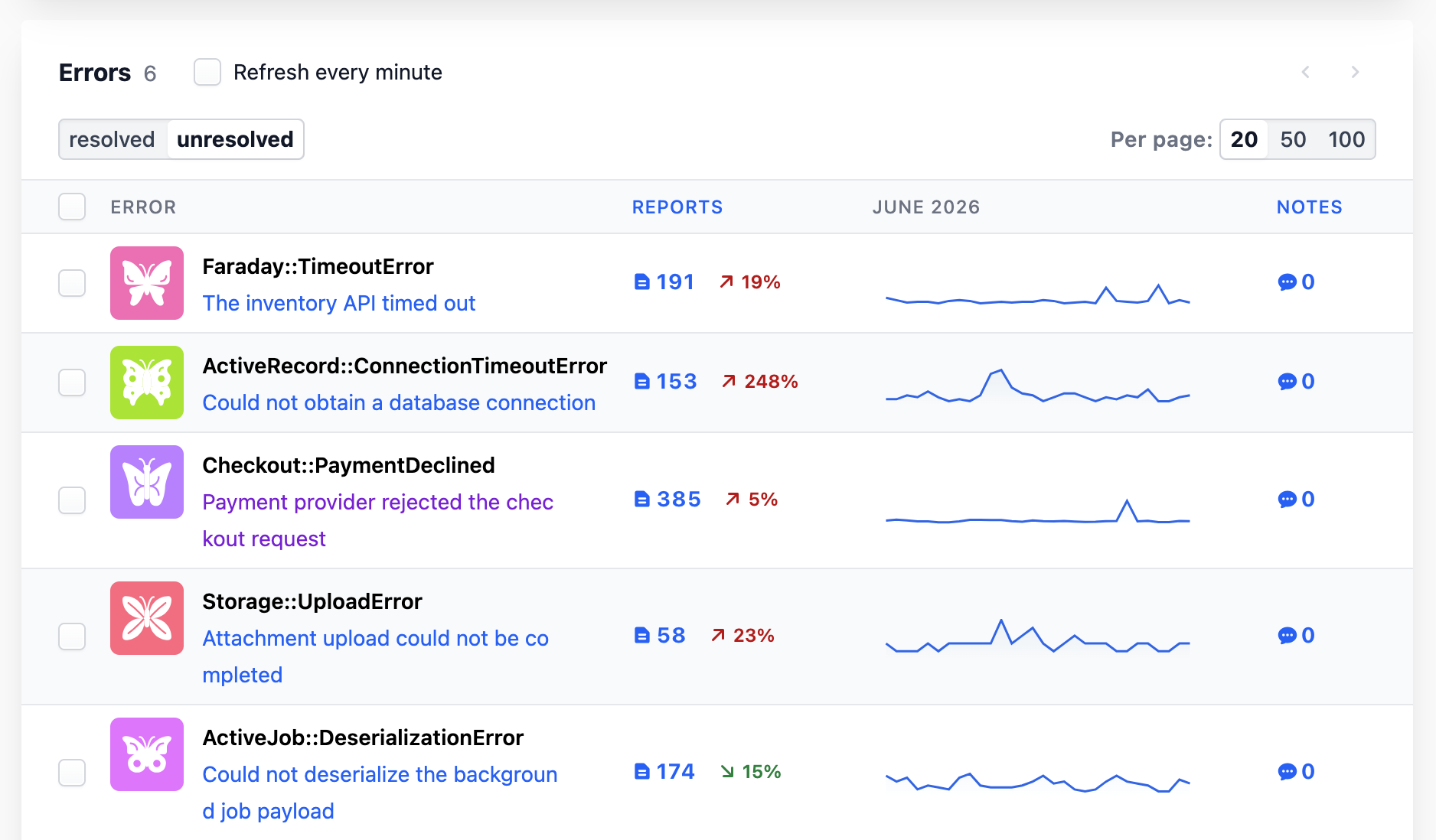Open 'Could not obtain a database connection' message

[399, 403]
